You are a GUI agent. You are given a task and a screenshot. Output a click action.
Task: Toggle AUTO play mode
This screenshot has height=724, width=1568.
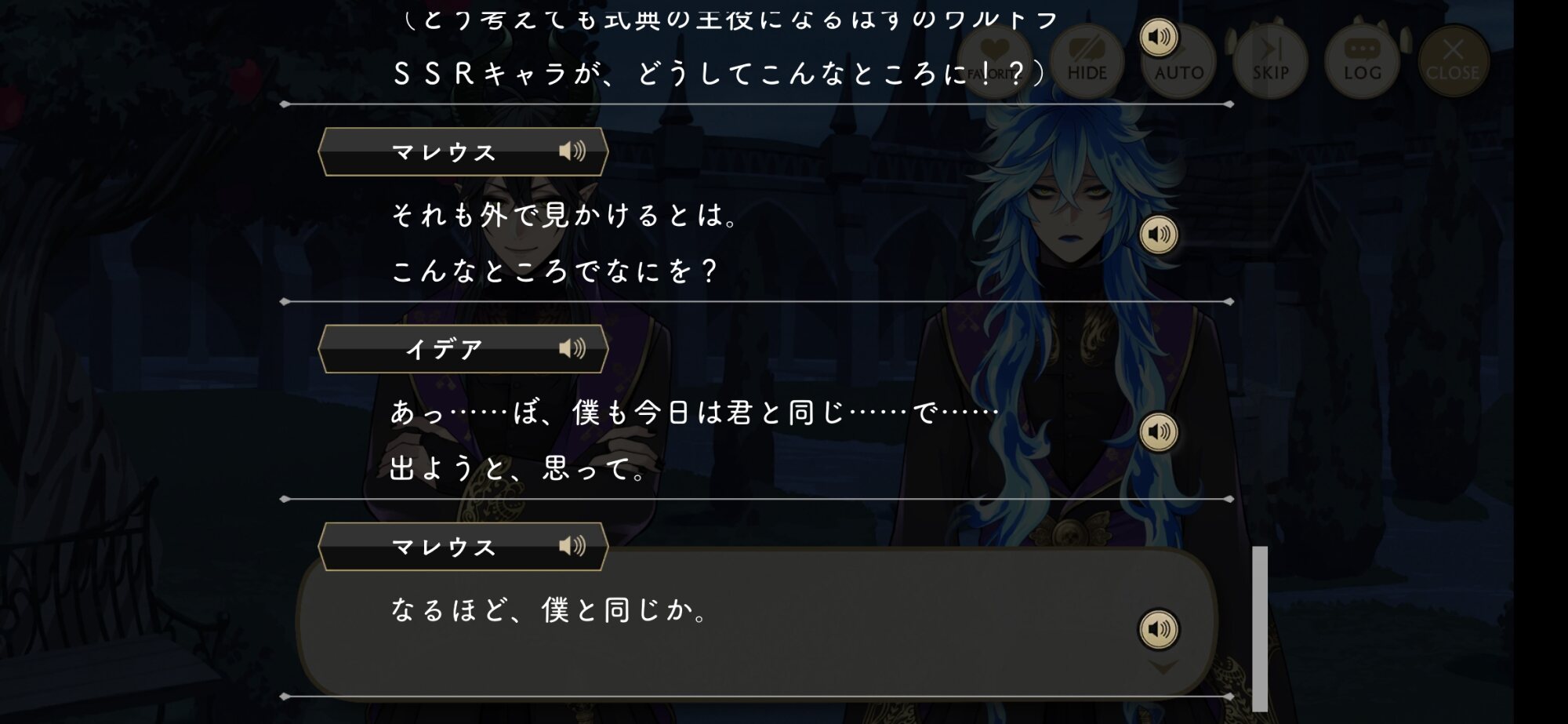[x=1178, y=60]
